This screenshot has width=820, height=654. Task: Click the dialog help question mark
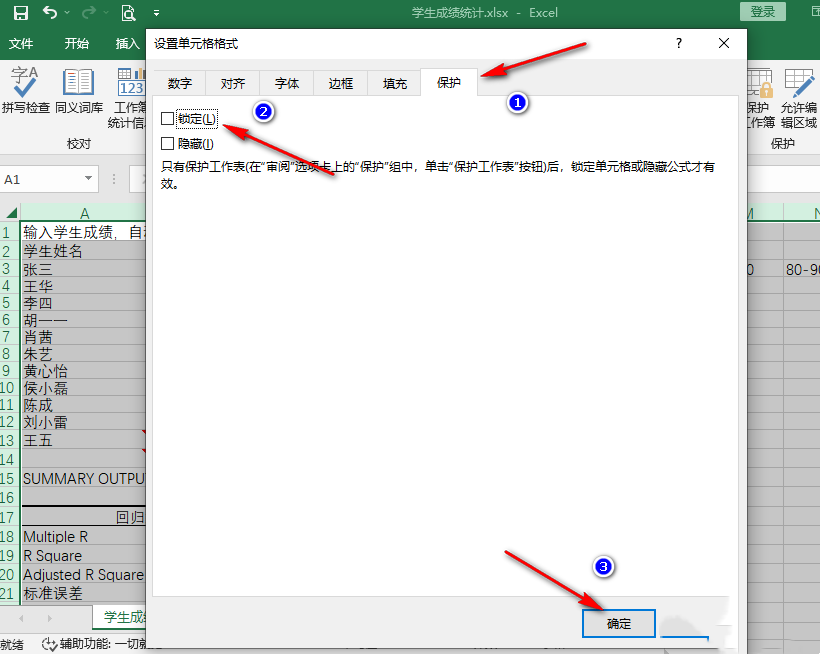pyautogui.click(x=678, y=43)
